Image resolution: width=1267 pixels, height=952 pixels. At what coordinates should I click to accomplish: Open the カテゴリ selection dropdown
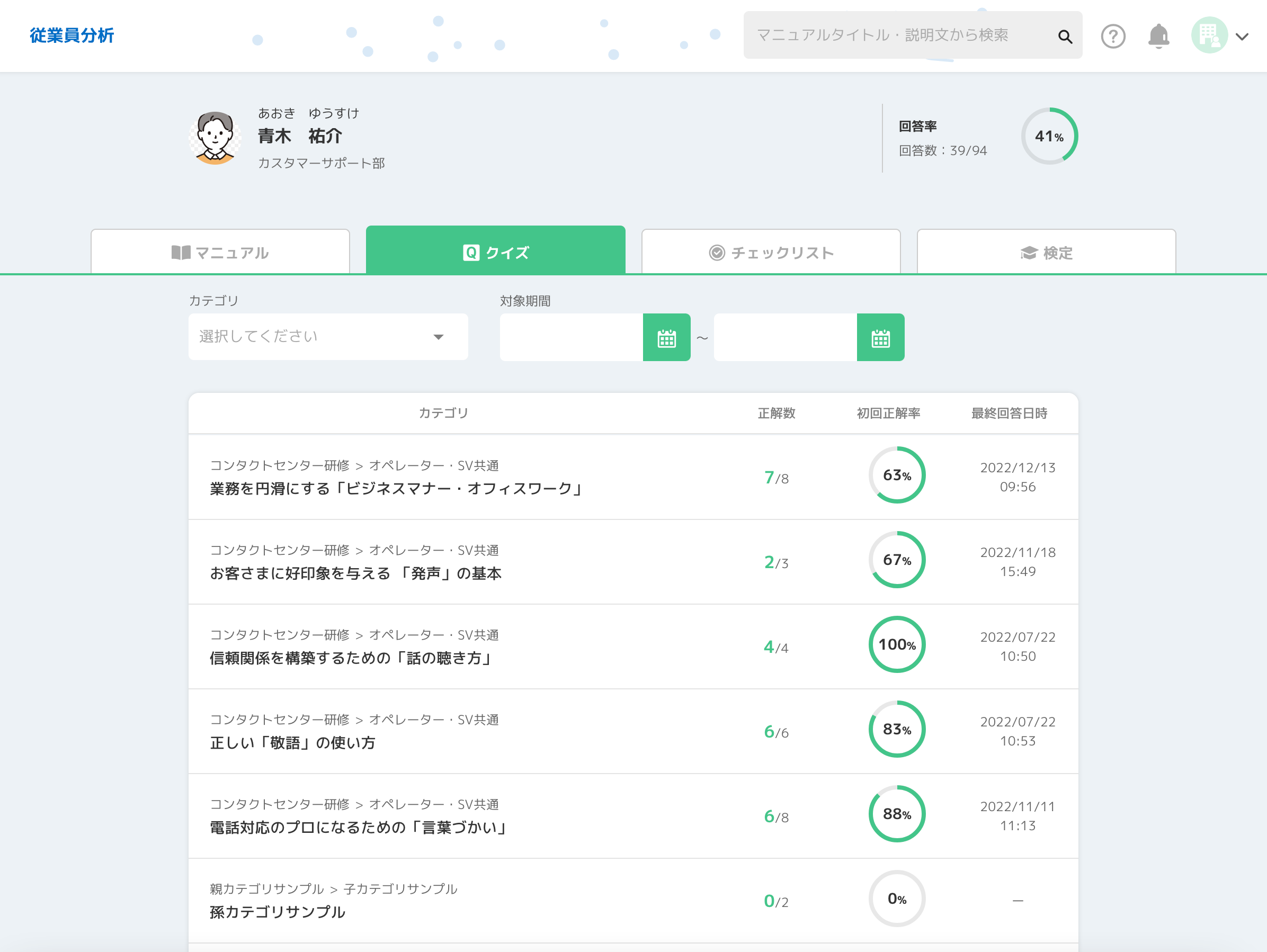[x=328, y=337]
